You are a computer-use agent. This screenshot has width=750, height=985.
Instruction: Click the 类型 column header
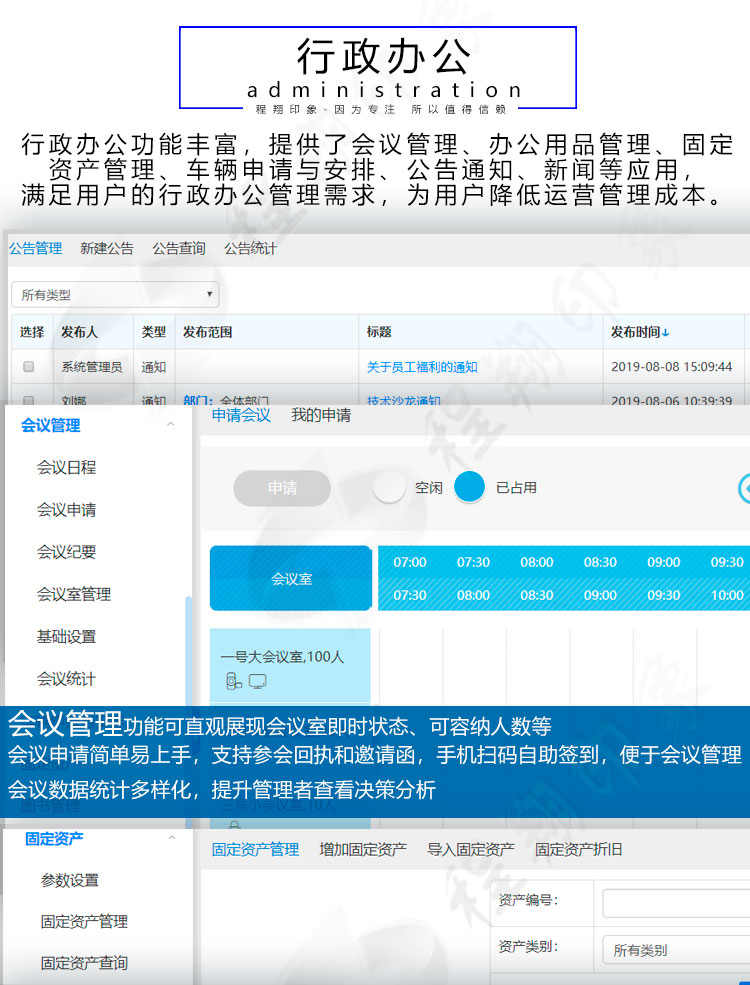click(x=153, y=332)
